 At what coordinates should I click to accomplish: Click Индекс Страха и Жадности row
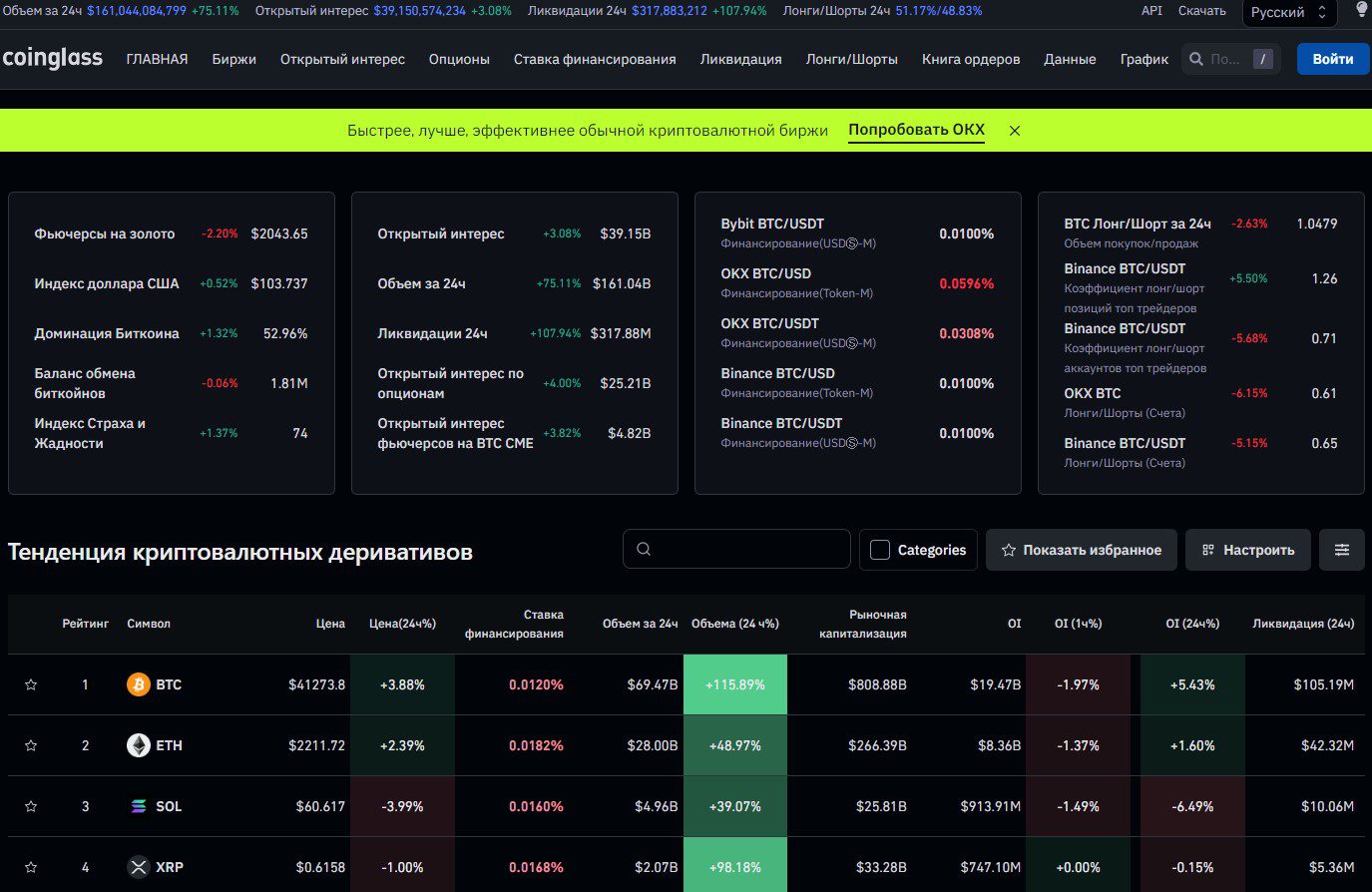(x=171, y=433)
